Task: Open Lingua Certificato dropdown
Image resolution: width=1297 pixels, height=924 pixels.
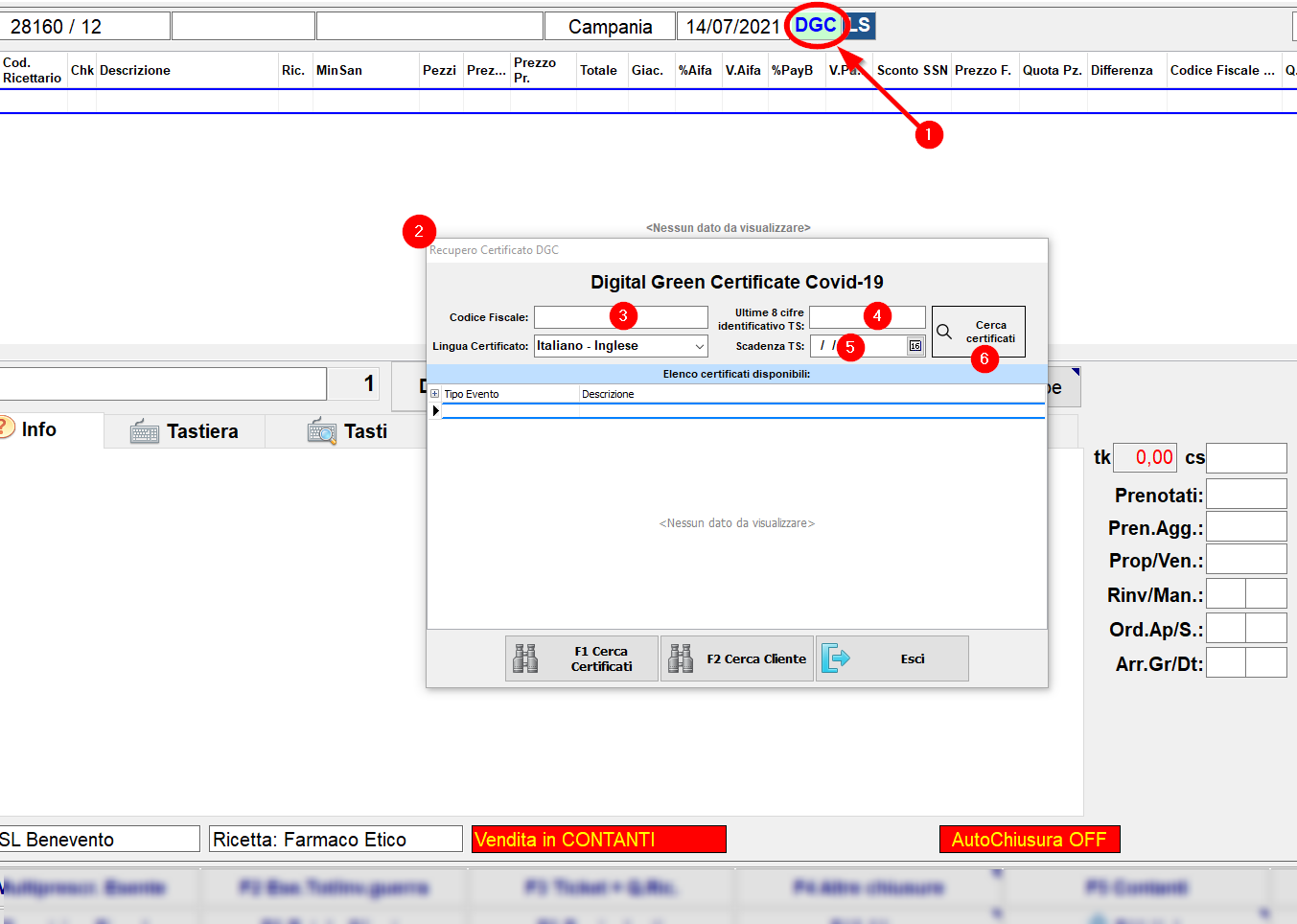Action: (x=699, y=346)
